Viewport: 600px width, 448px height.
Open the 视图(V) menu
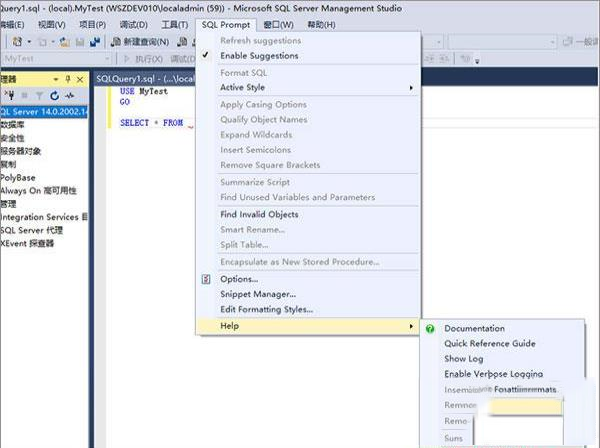point(52,25)
